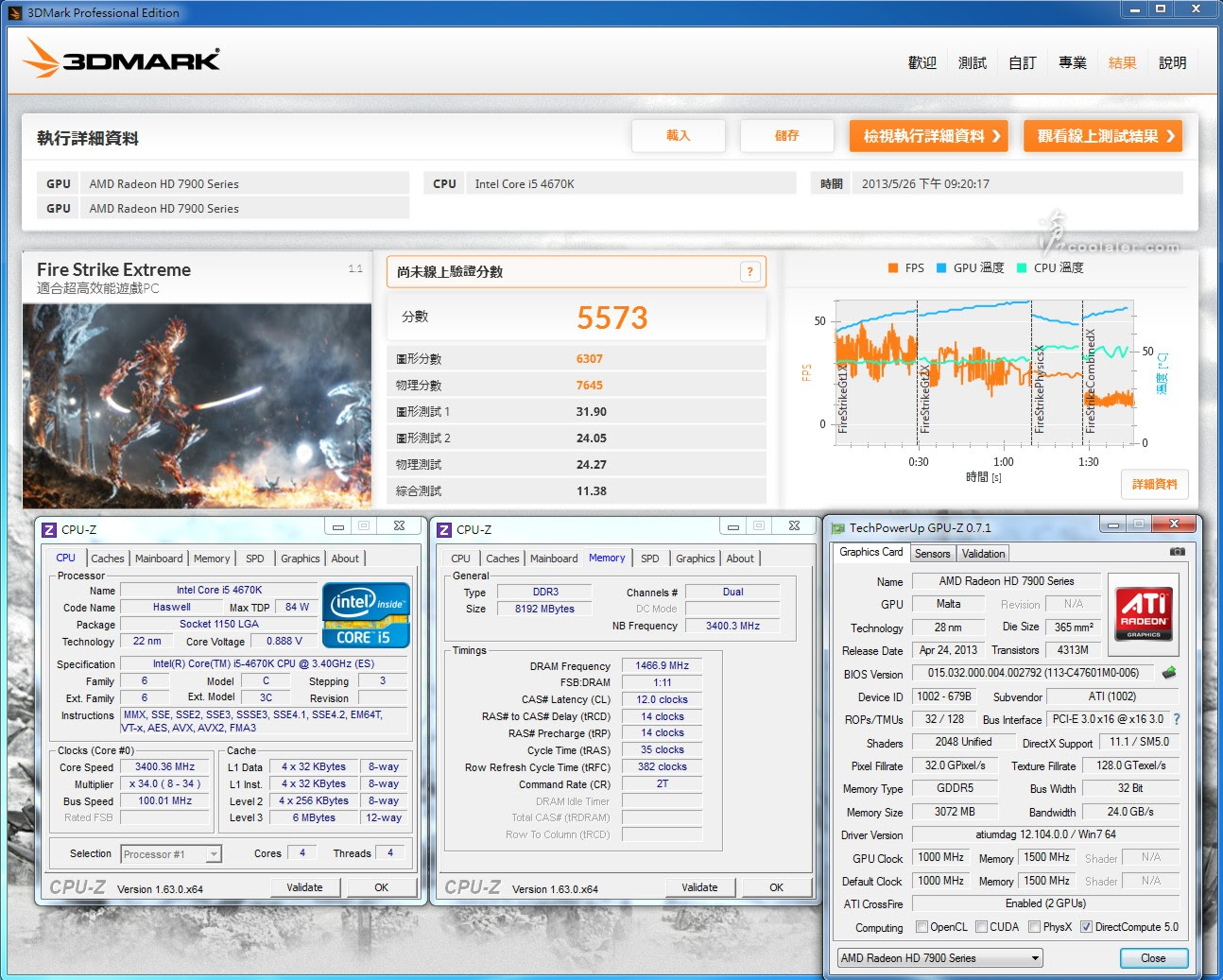Image resolution: width=1223 pixels, height=980 pixels.
Task: Switch to Sensors tab in GPU-Z
Action: 932,554
